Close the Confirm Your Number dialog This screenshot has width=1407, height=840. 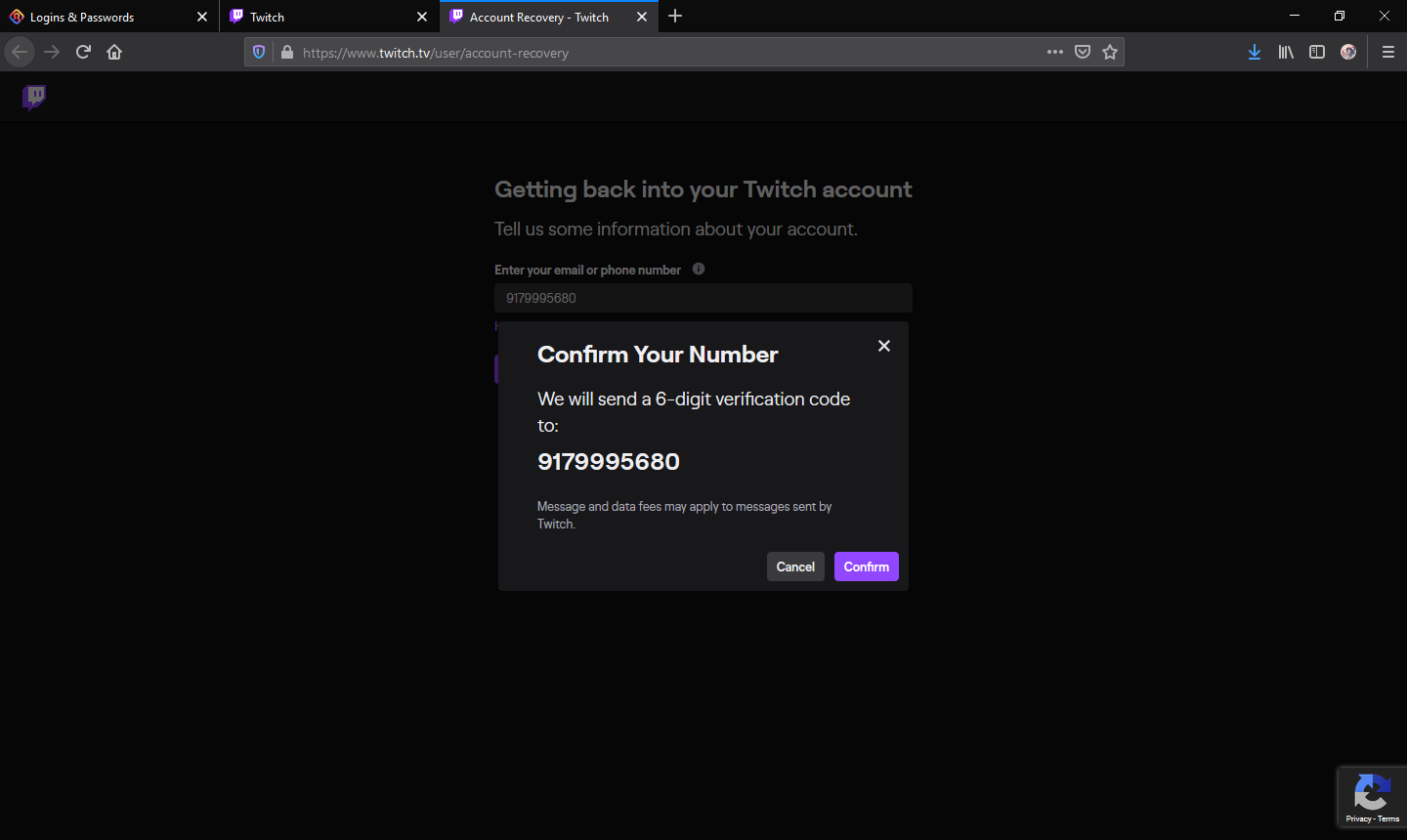point(884,346)
